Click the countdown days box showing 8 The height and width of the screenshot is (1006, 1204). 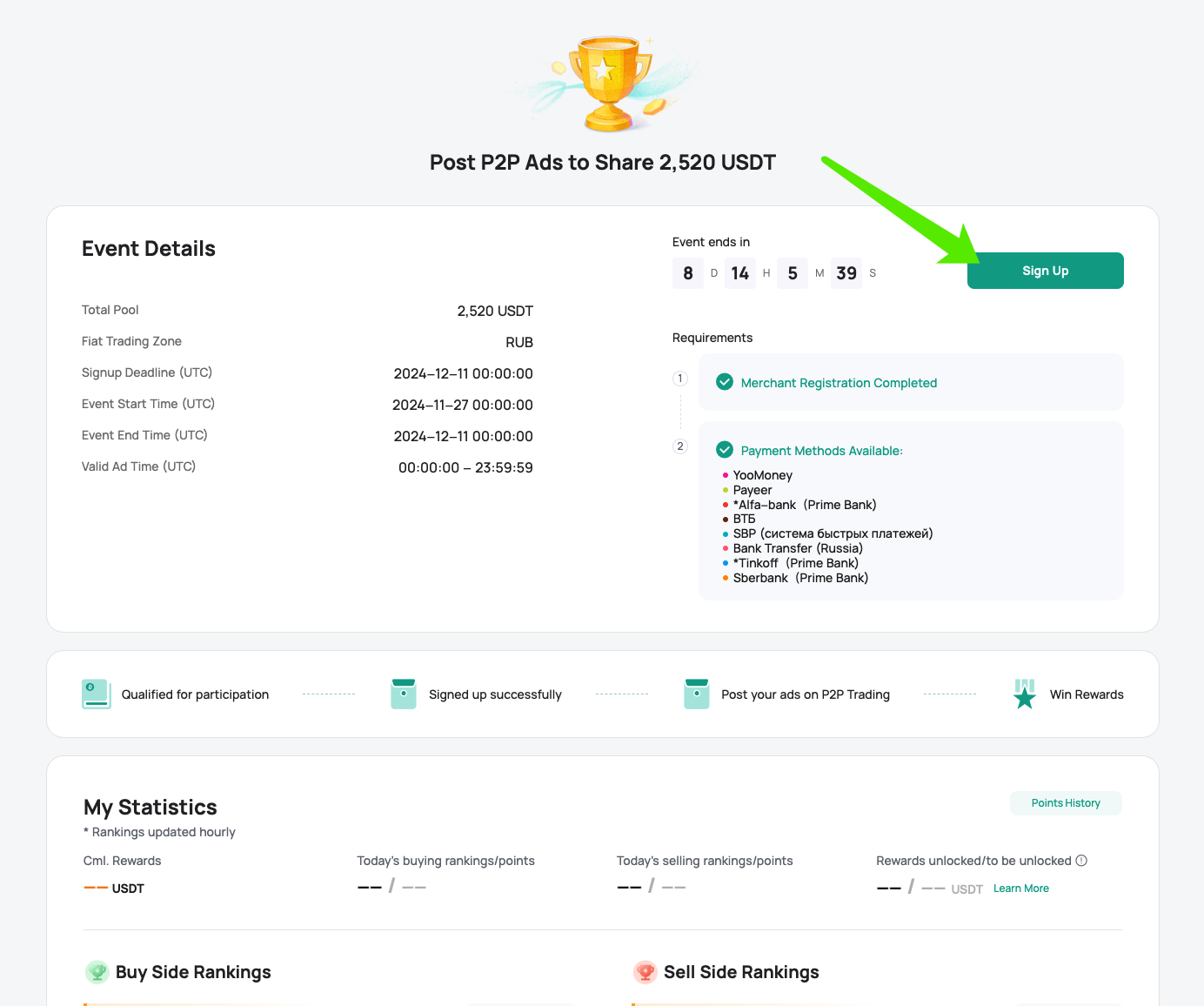pyautogui.click(x=688, y=273)
